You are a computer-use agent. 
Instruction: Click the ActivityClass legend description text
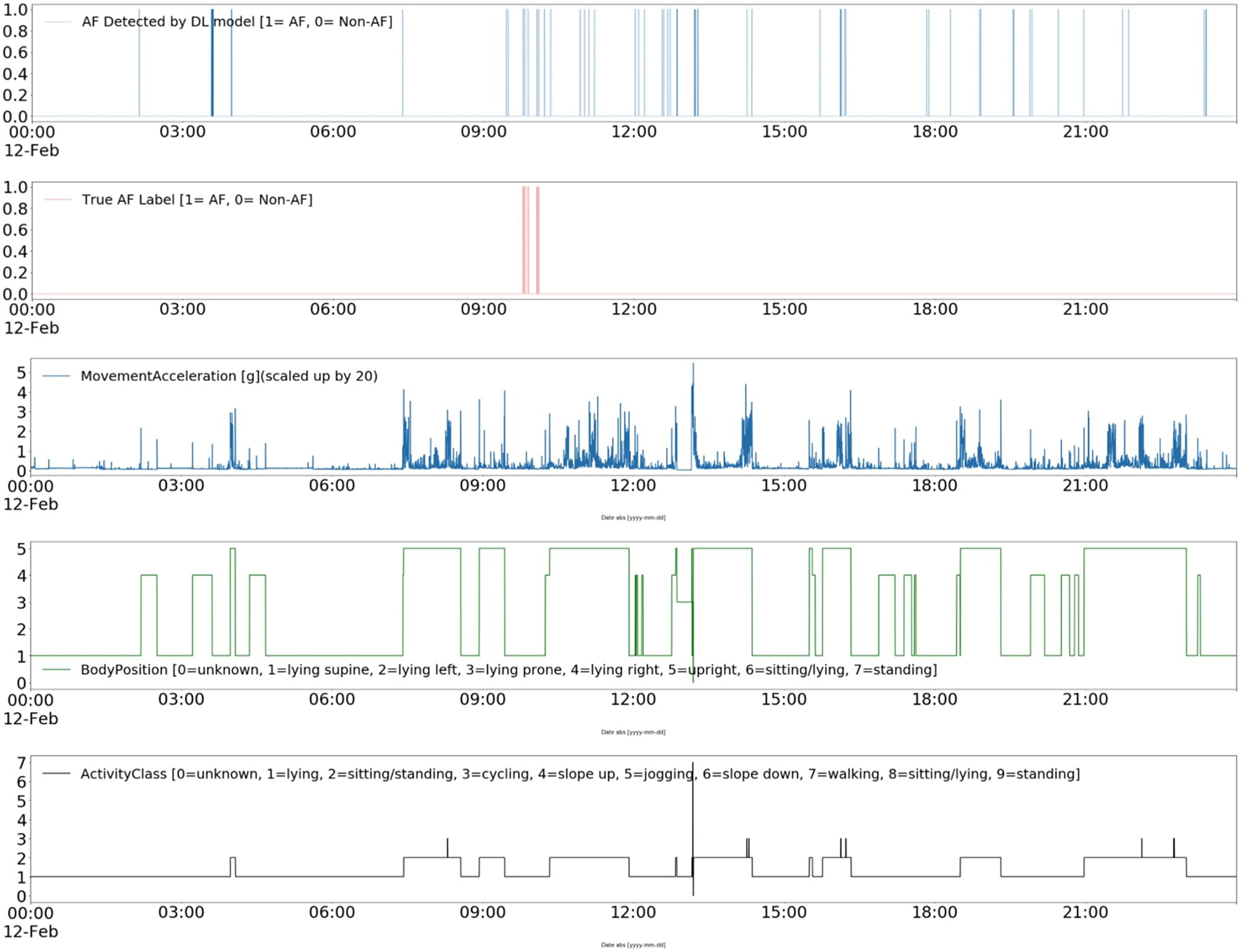click(x=579, y=774)
